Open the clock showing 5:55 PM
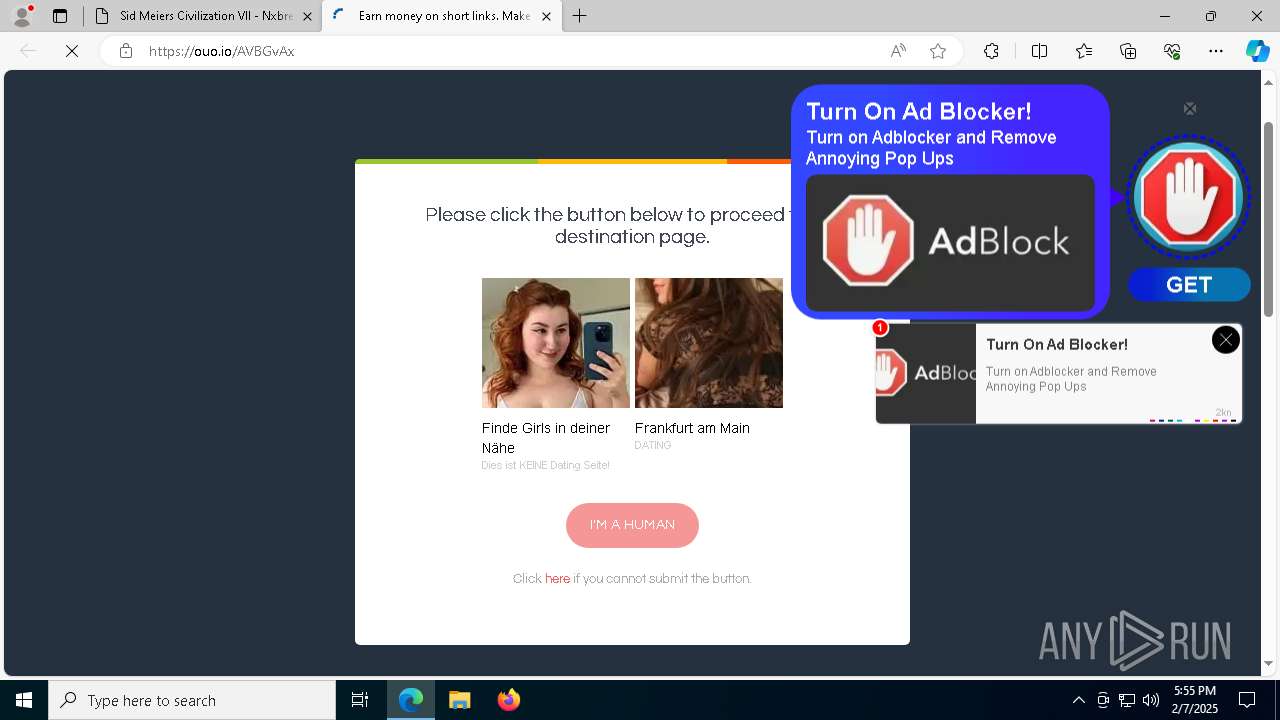Screen dimensions: 1280x720 pyautogui.click(x=1195, y=700)
